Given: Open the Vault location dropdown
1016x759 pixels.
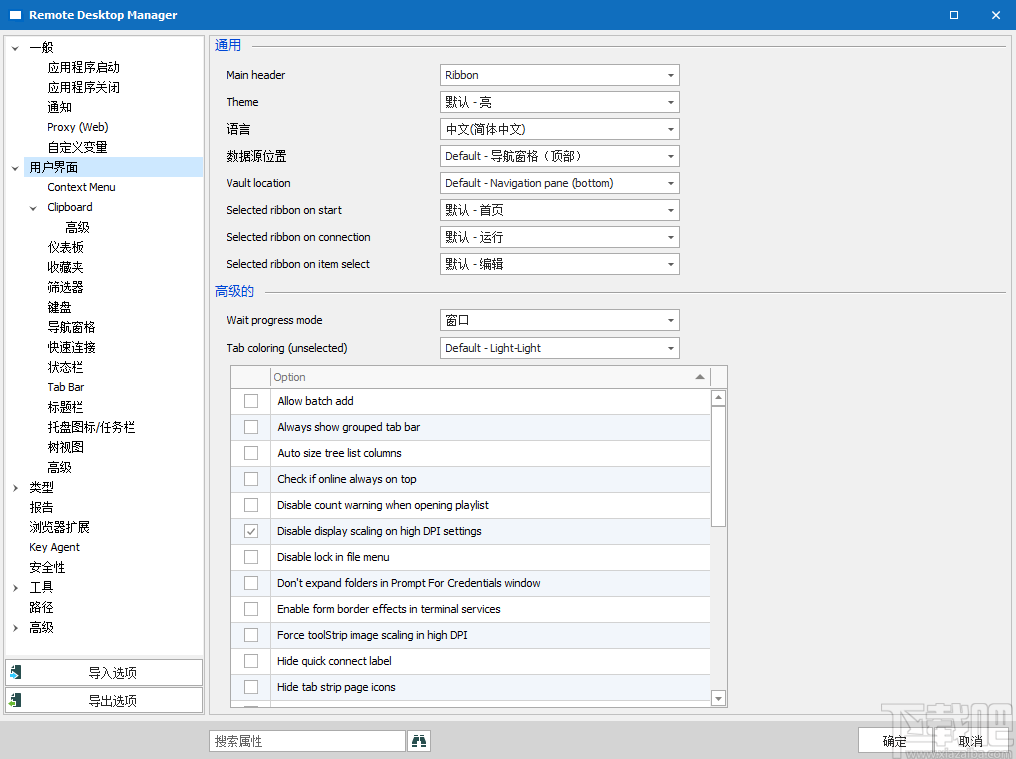Looking at the screenshot, I should pos(670,182).
